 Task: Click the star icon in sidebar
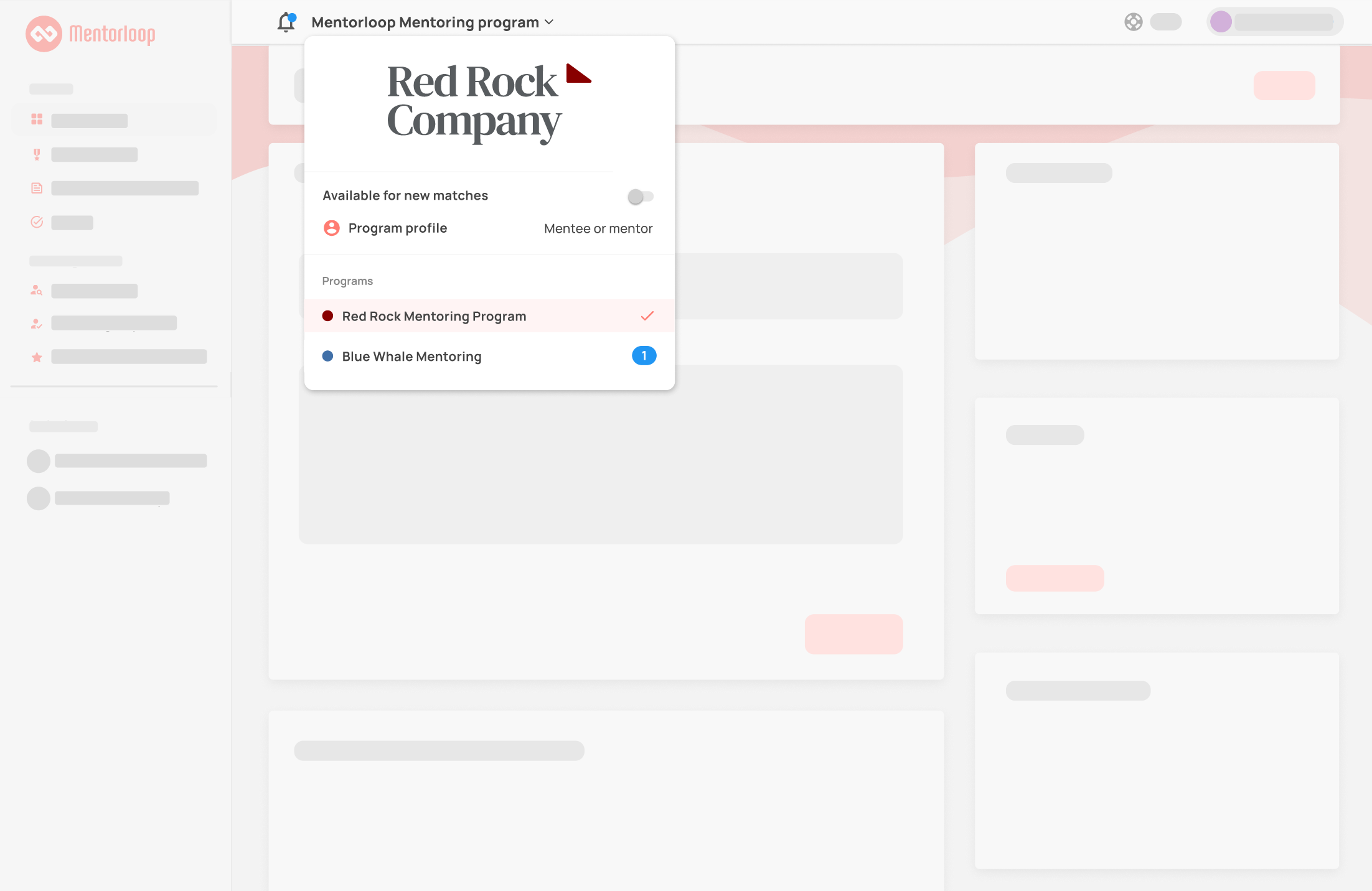point(37,357)
